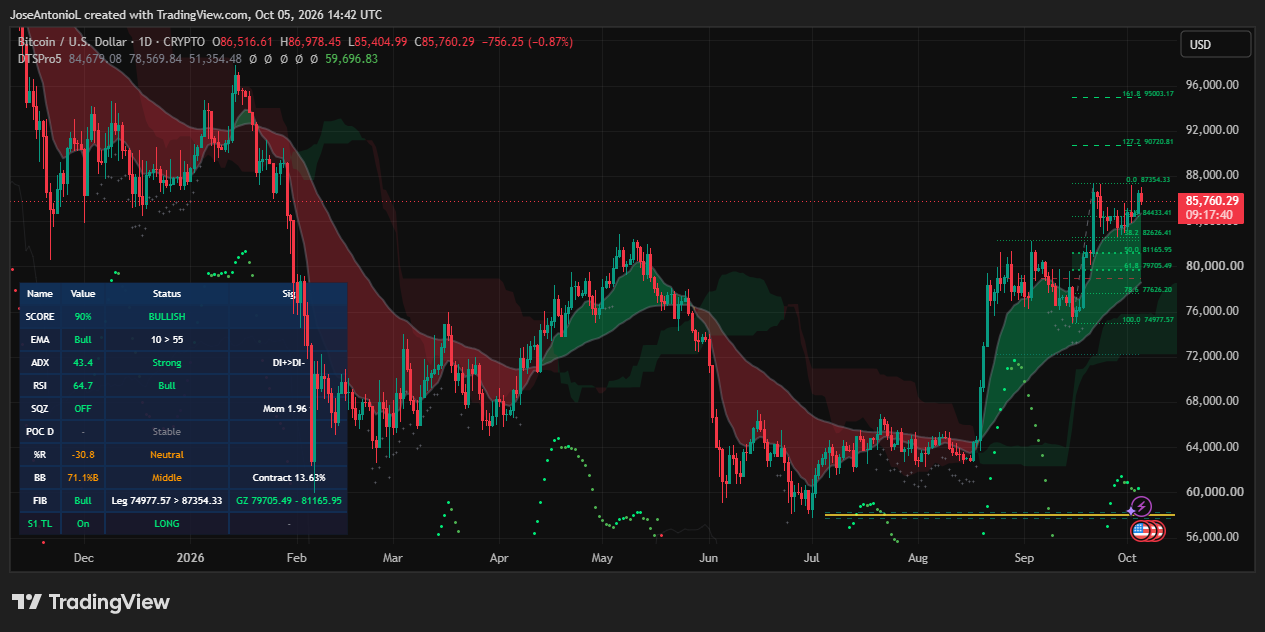The width and height of the screenshot is (1265, 632).
Task: Click the purple sparkle marker near October
Action: 1133,510
